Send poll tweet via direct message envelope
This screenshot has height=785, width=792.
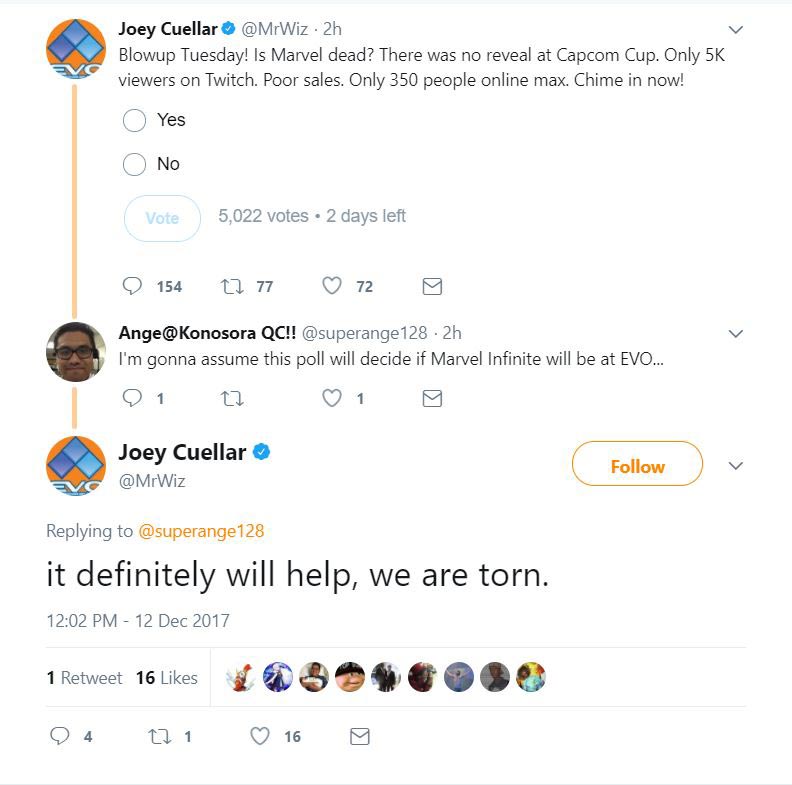click(x=432, y=286)
